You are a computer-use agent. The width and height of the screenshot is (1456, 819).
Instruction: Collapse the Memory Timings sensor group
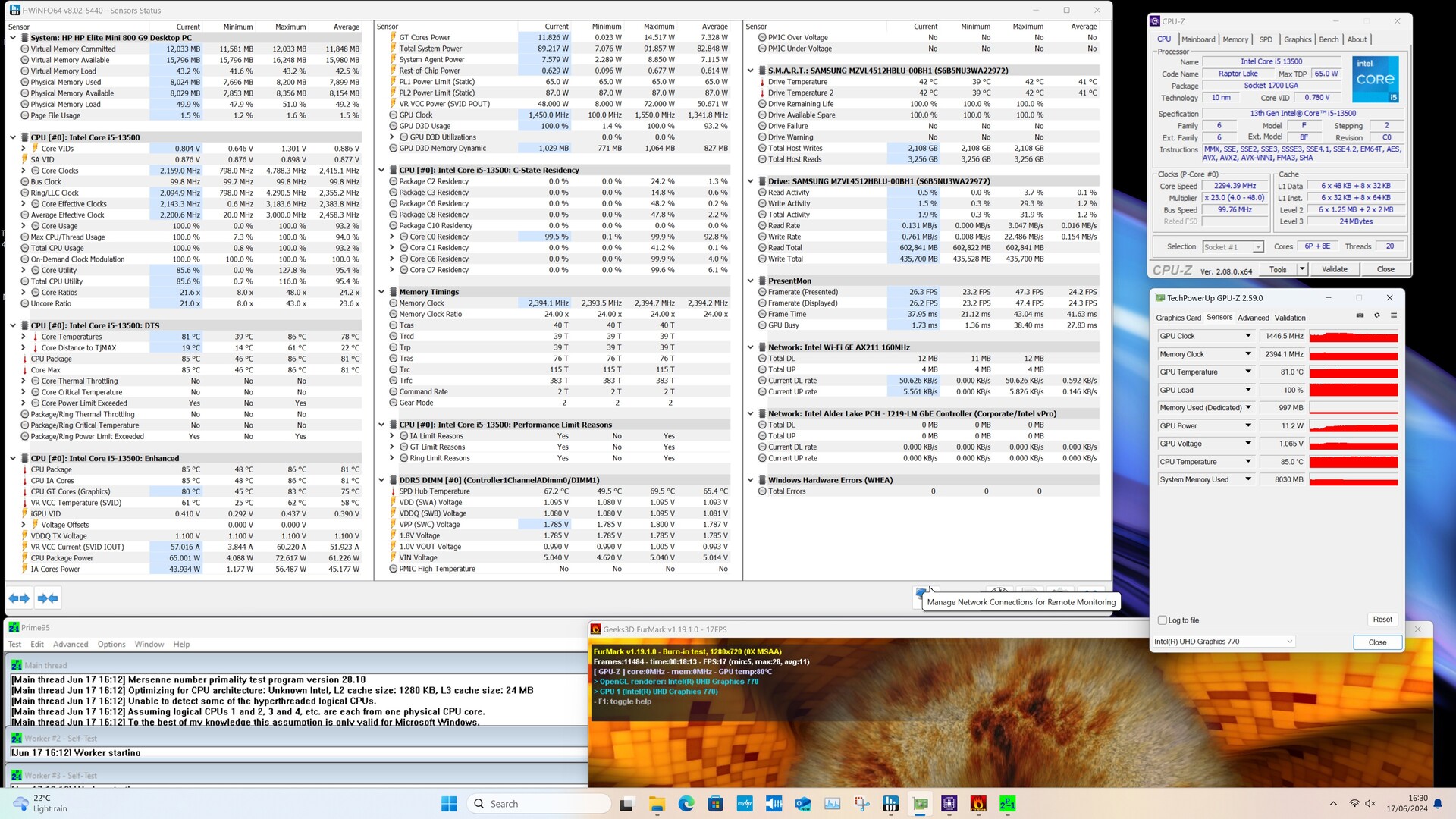382,292
